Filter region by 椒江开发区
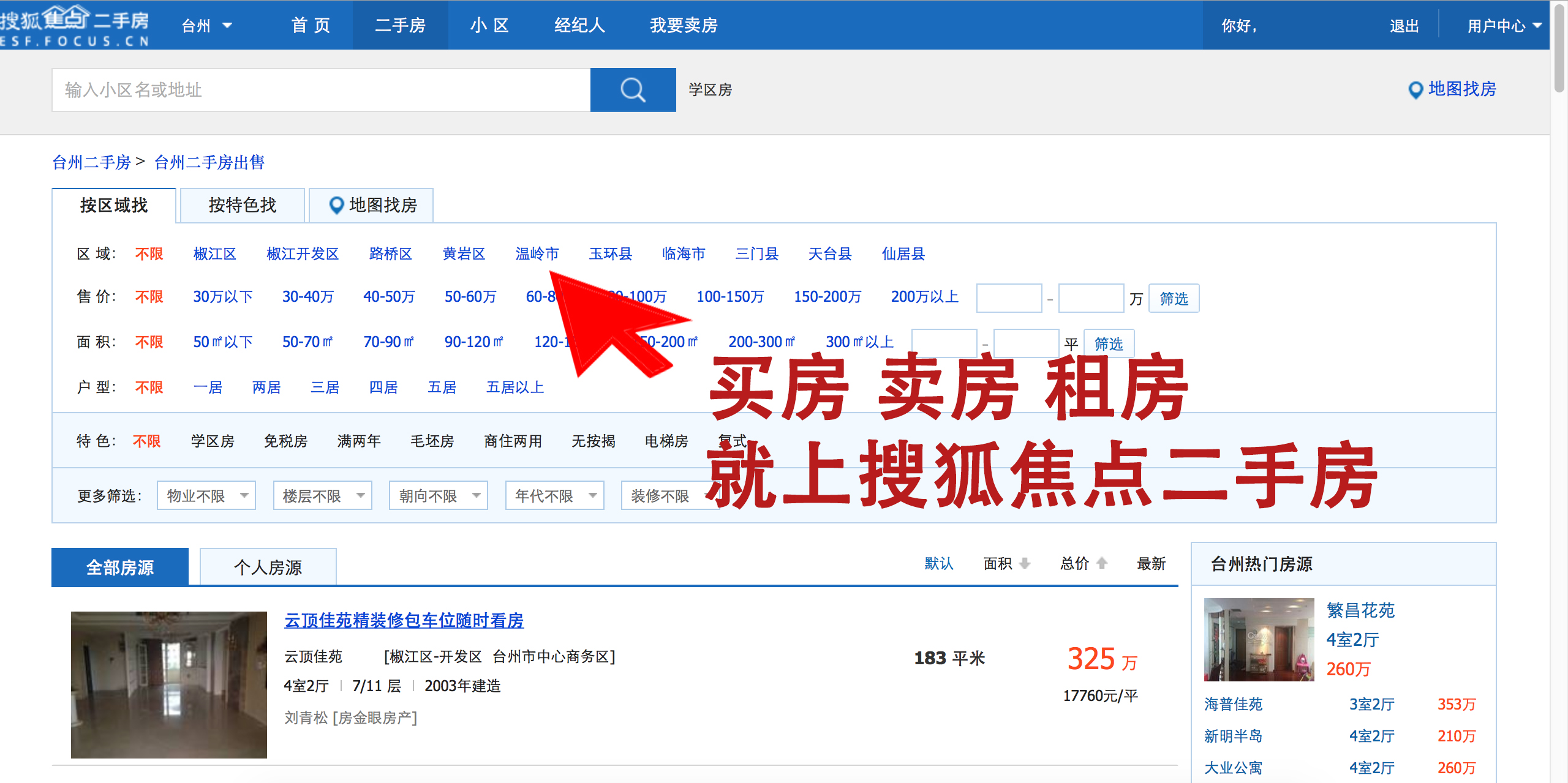This screenshot has width=1568, height=783. pos(303,253)
